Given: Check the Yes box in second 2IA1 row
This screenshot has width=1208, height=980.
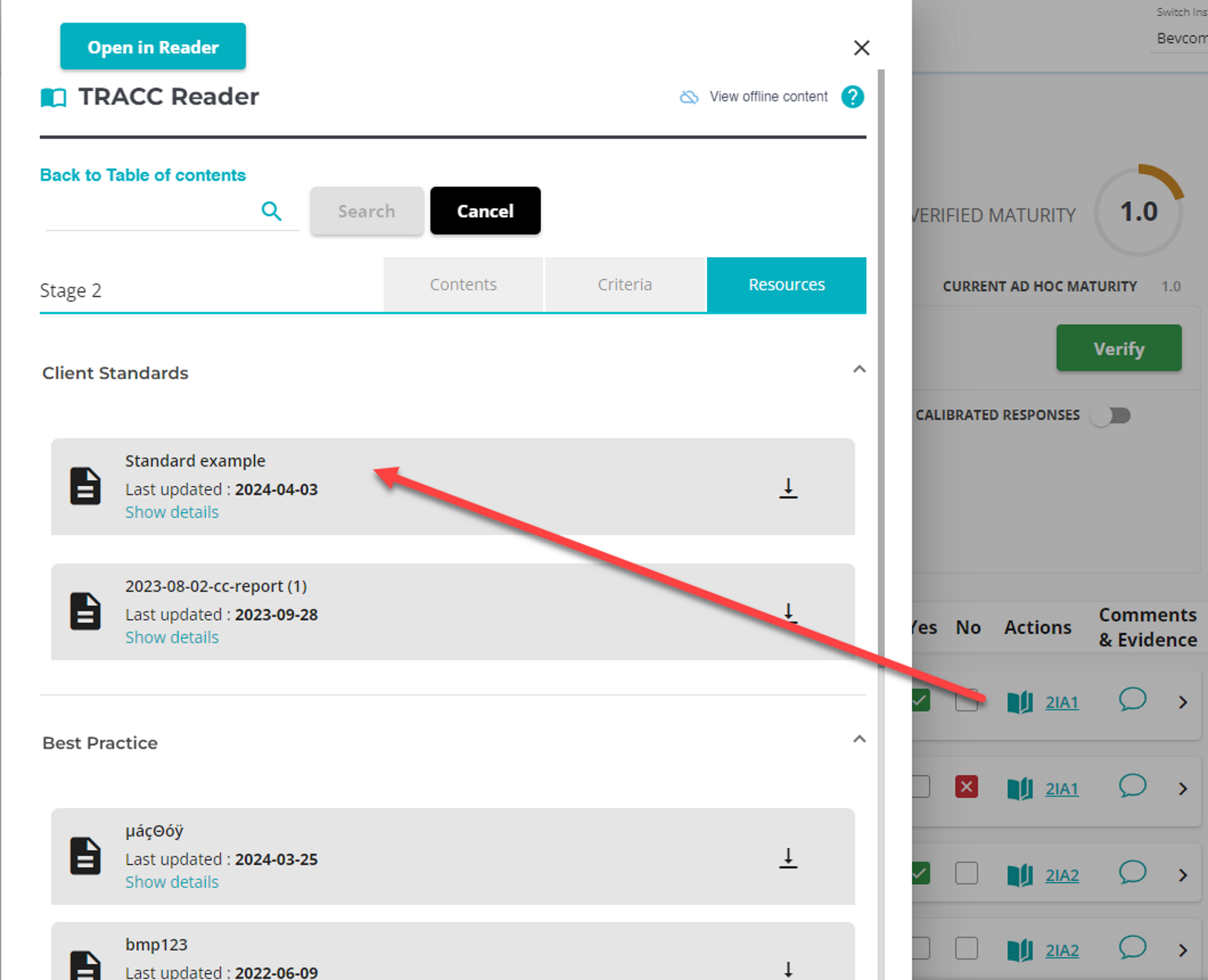Looking at the screenshot, I should pos(920,787).
